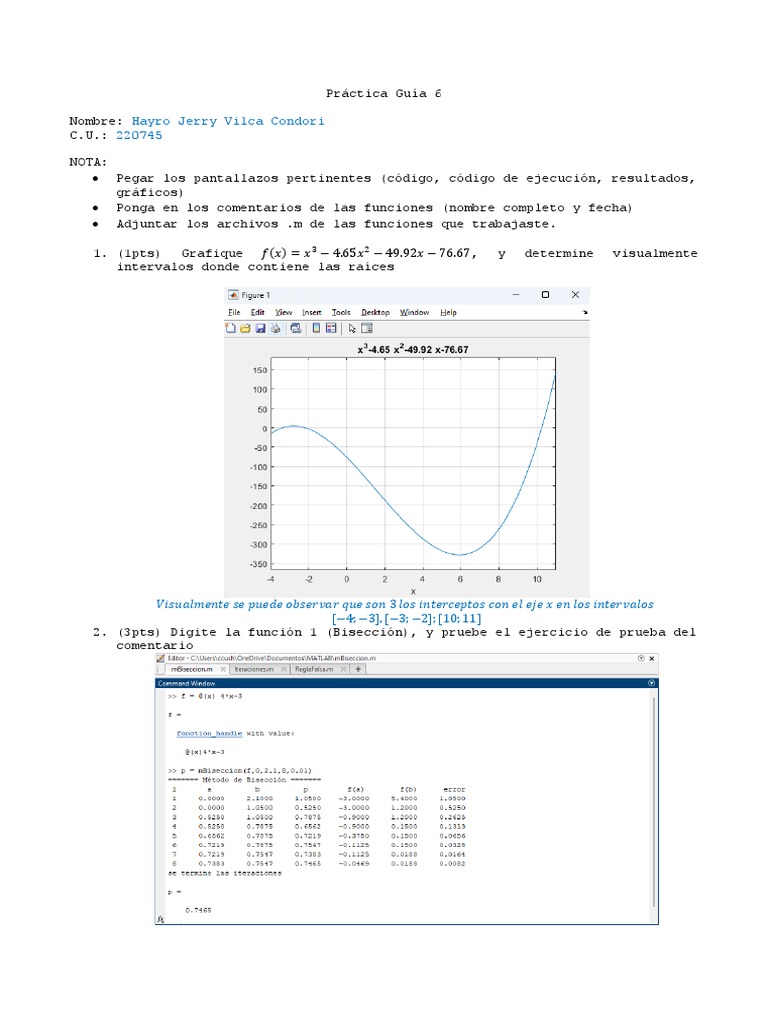Expand the Command Window actions dropdown
The width and height of the screenshot is (768, 1024).
[x=651, y=683]
